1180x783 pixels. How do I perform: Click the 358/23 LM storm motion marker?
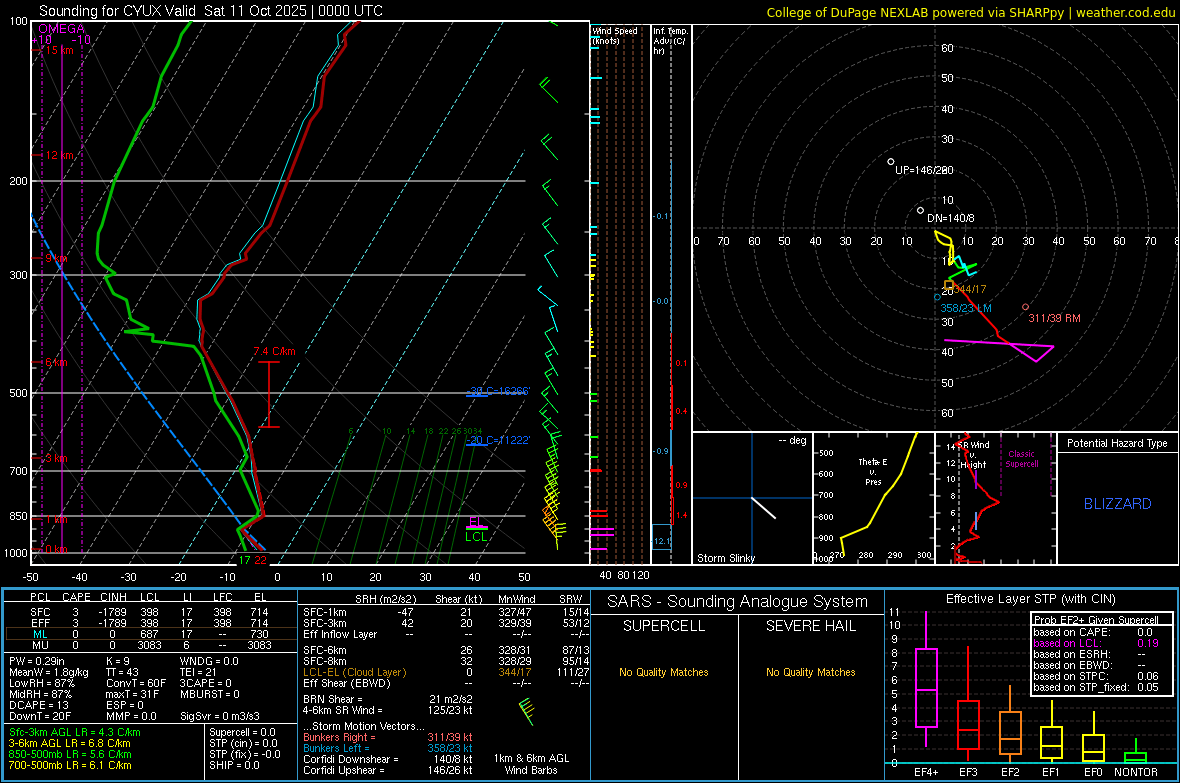pos(938,297)
